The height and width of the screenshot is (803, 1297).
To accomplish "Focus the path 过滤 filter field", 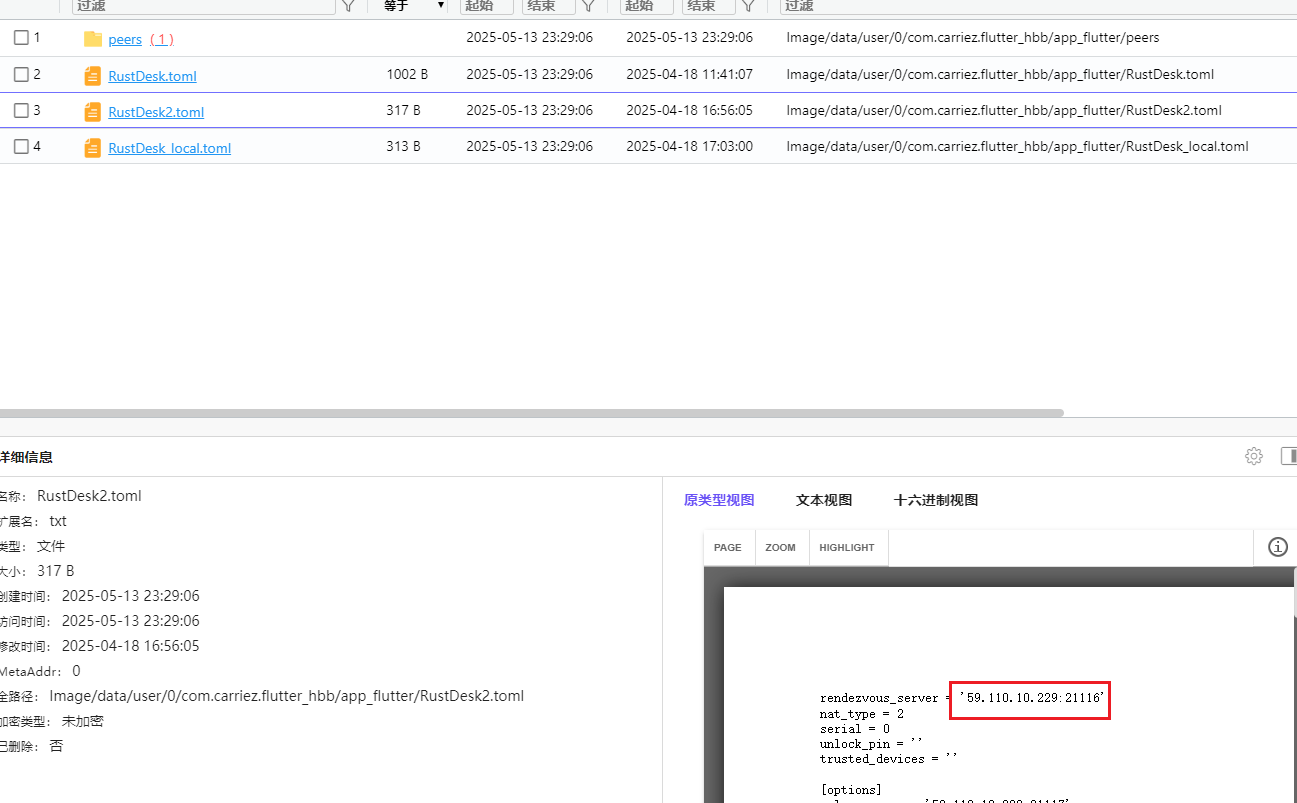I will 1038,6.
